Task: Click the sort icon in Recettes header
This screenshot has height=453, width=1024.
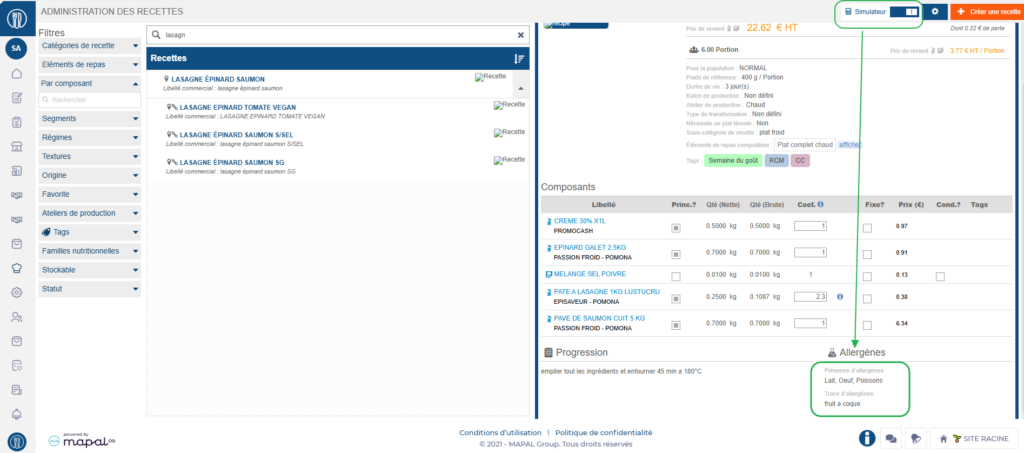Action: click(x=519, y=58)
